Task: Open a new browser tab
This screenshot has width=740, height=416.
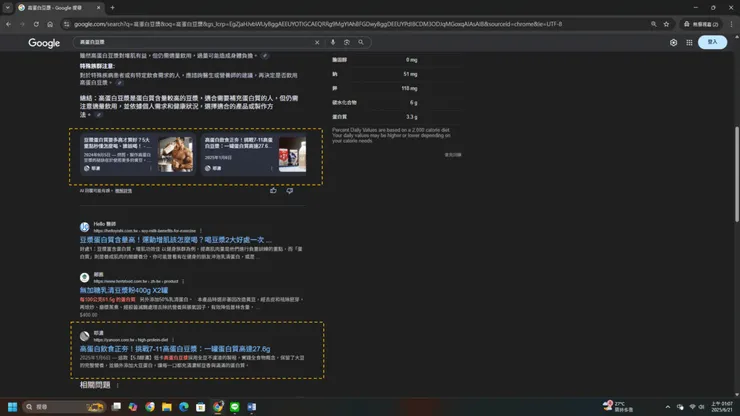Action: click(x=112, y=8)
